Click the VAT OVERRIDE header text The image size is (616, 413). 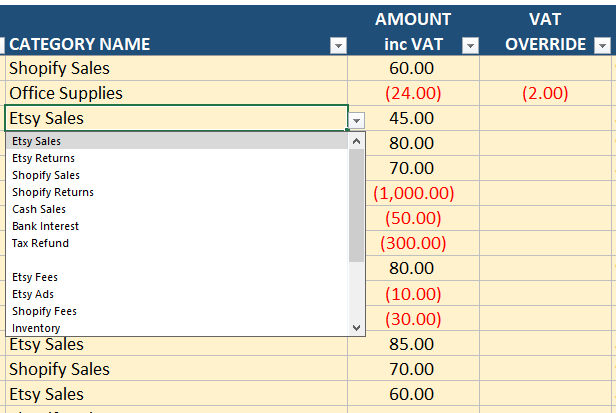545,31
